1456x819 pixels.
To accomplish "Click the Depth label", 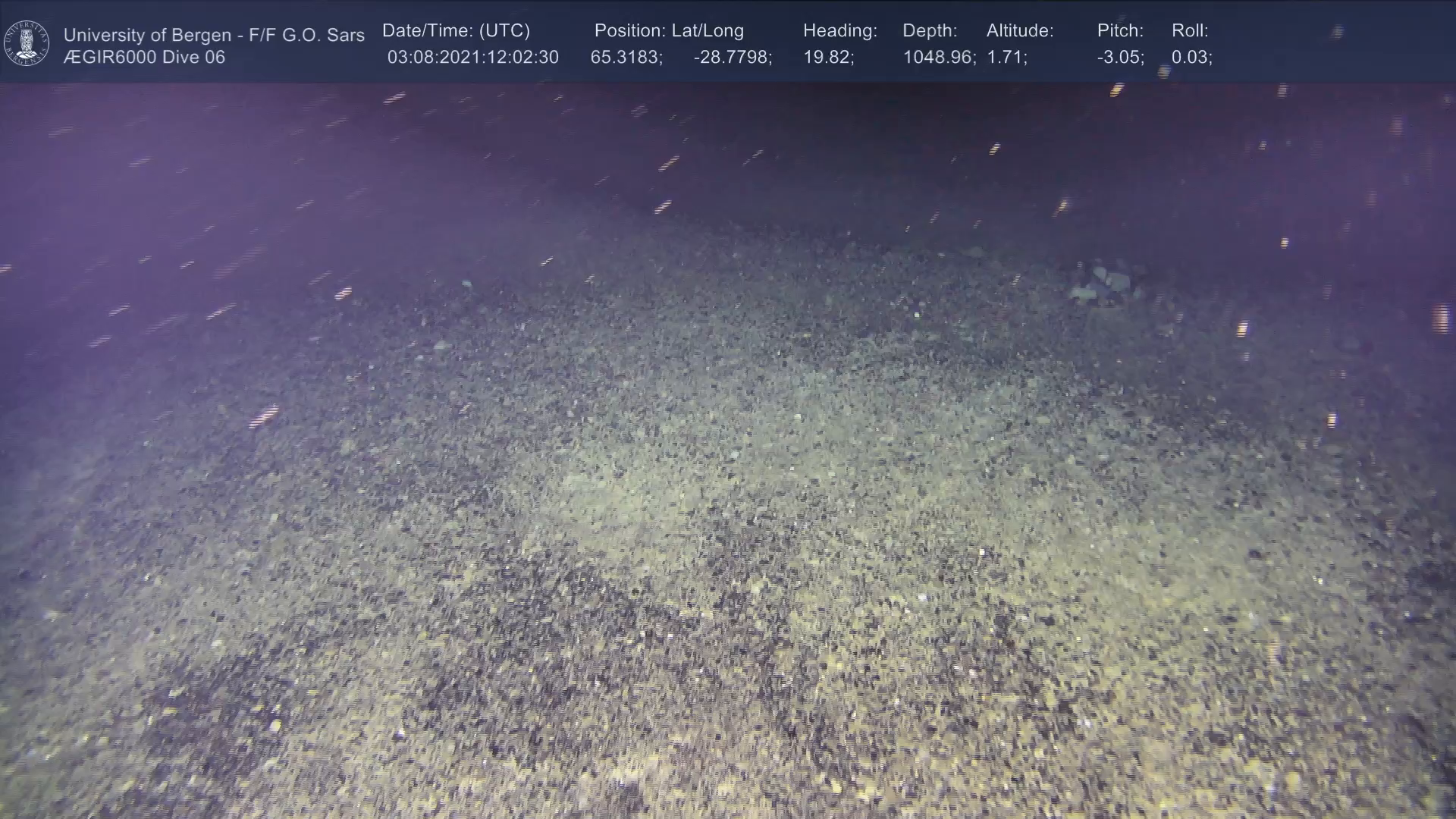I will point(929,31).
